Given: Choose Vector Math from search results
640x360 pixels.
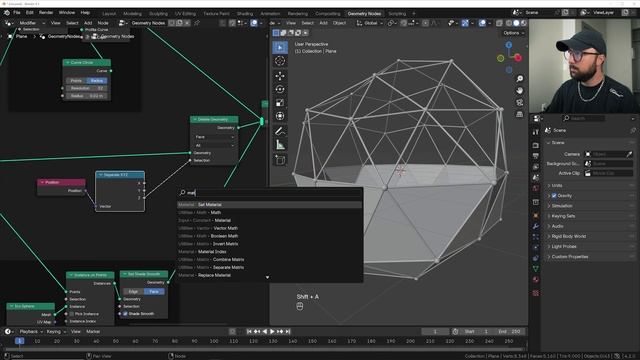Looking at the screenshot, I should (x=269, y=228).
